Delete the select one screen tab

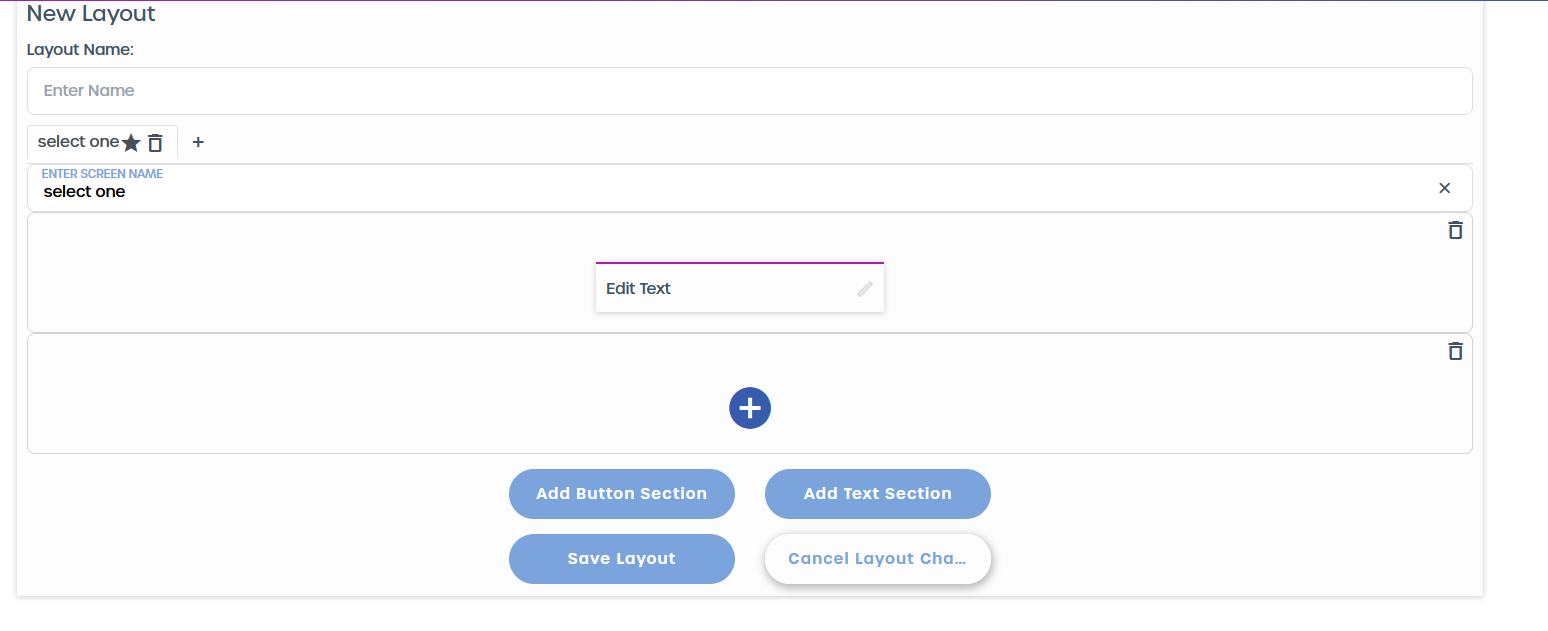[x=155, y=143]
